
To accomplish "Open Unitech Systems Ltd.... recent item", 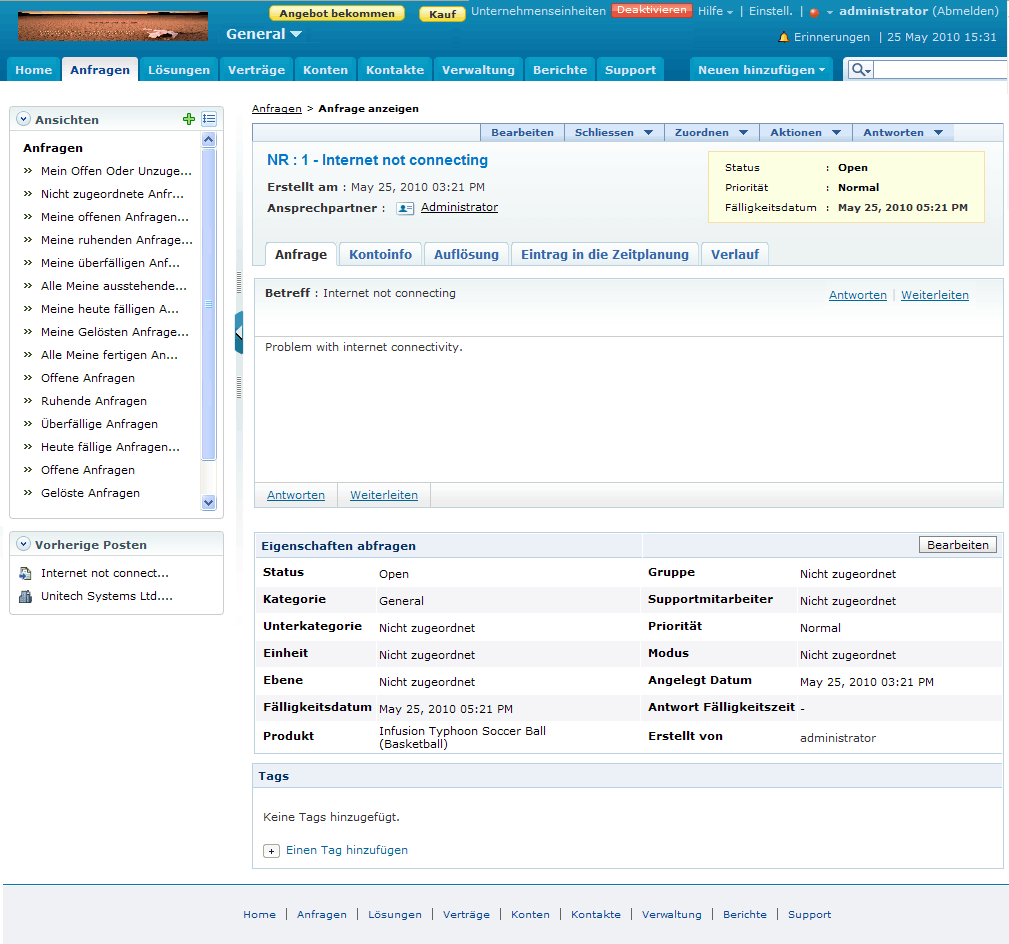I will click(107, 596).
